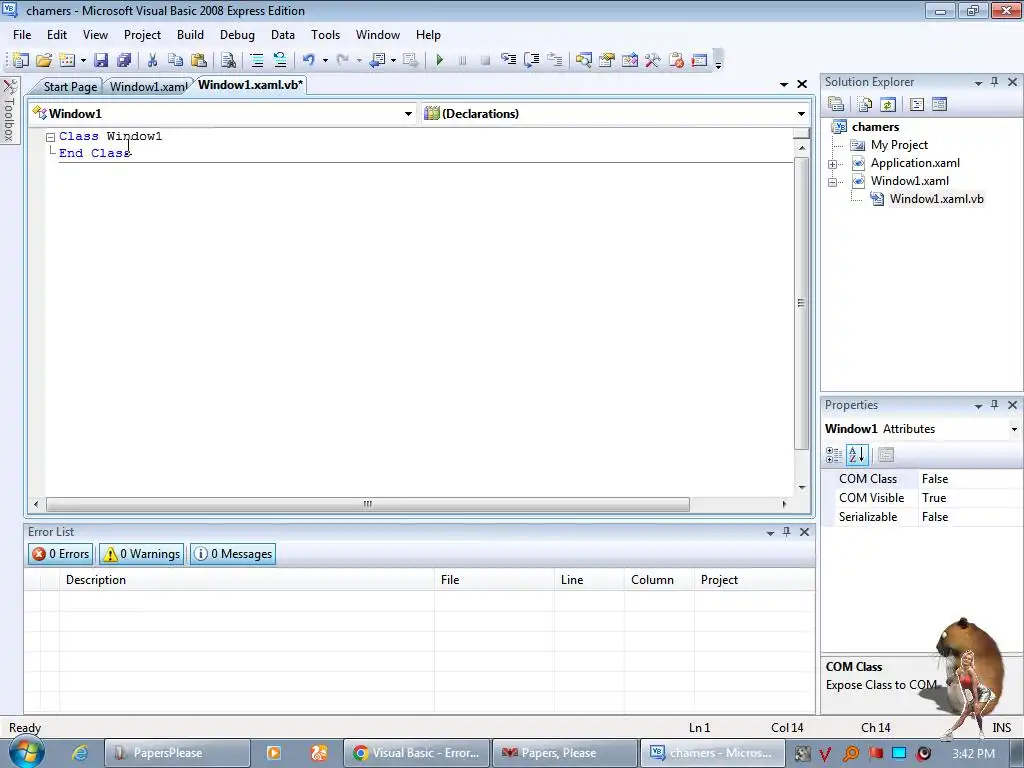Switch to the Start Page tab
1024x768 pixels.
[70, 86]
